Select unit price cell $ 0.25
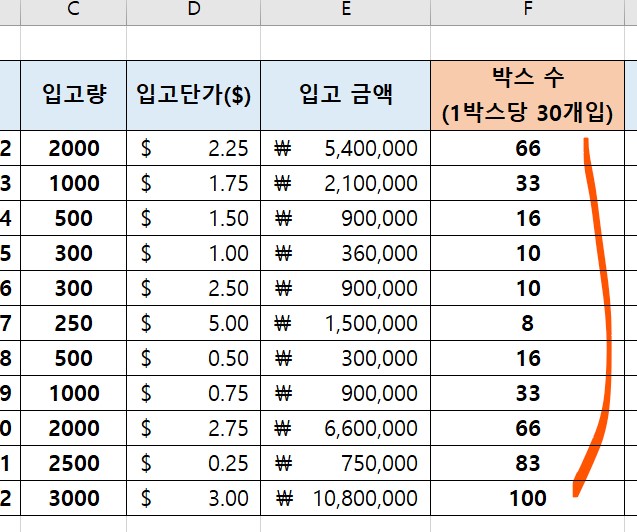 (193, 463)
